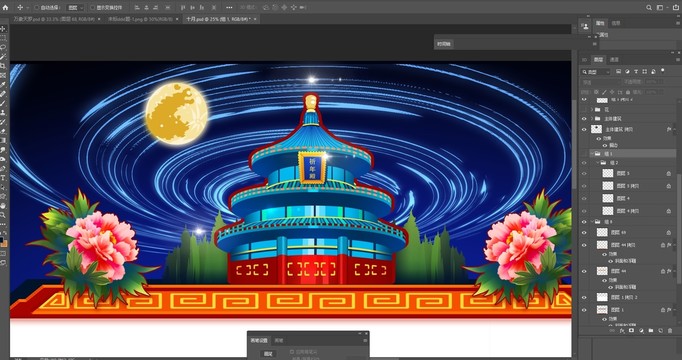The width and height of the screenshot is (682, 360).
Task: Click the background color swatch
Action: coord(5,243)
